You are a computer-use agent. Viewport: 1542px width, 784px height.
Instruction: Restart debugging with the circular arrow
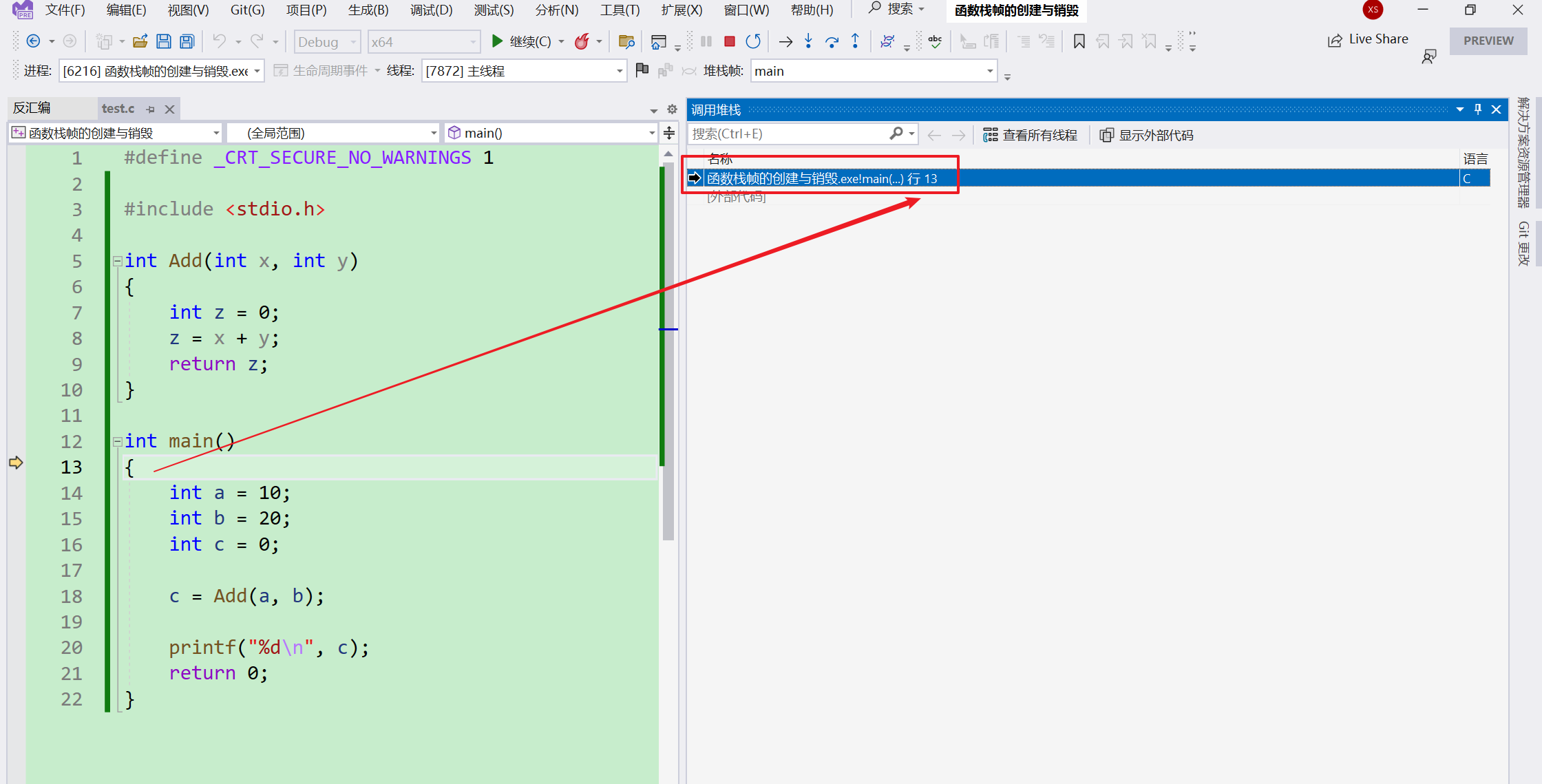click(x=753, y=41)
